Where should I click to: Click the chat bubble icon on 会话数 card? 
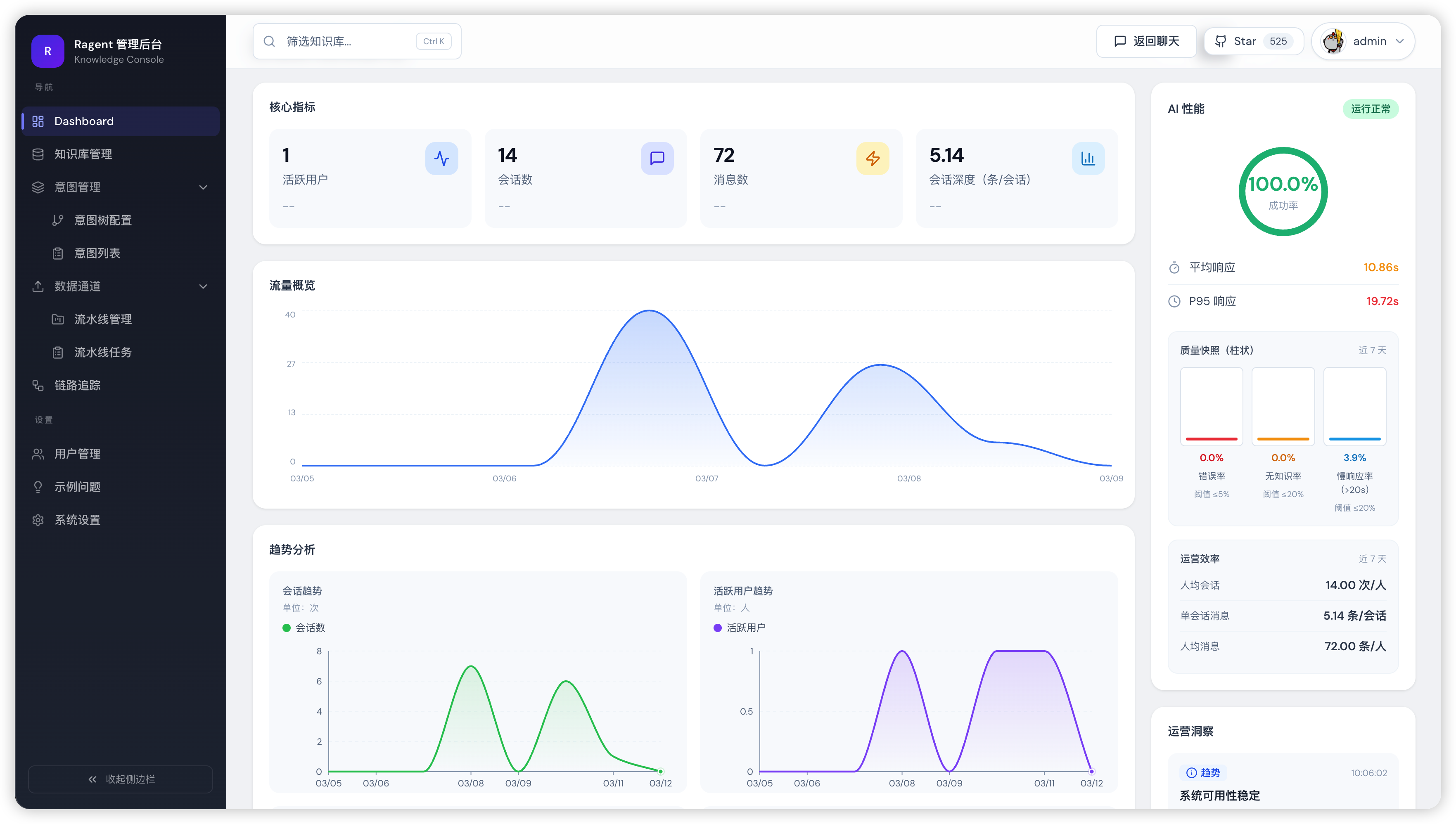(657, 159)
